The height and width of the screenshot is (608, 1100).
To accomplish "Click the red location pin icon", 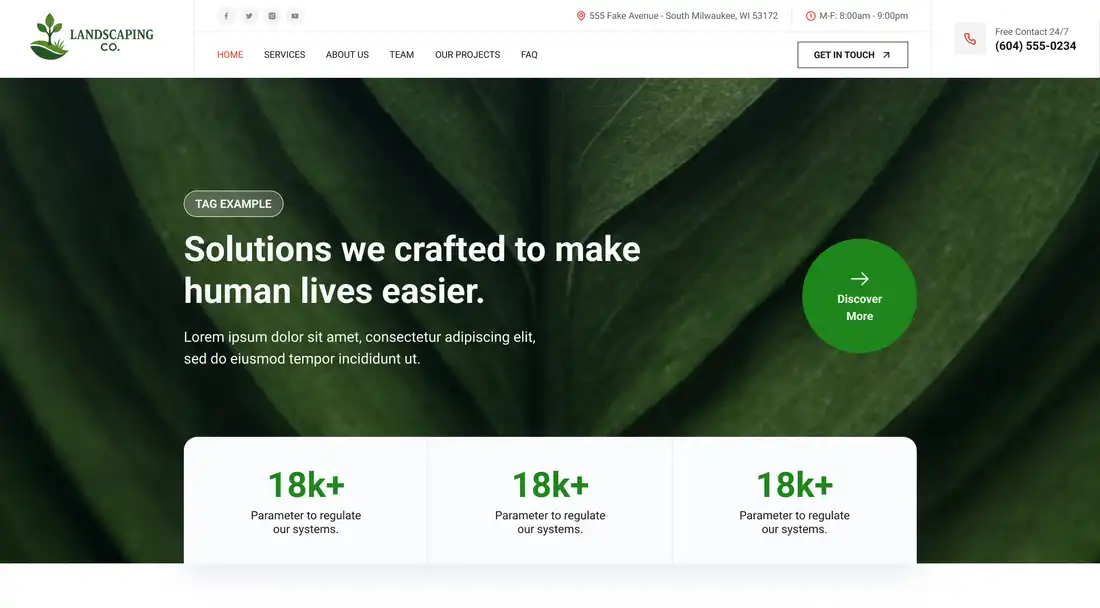I will (581, 15).
